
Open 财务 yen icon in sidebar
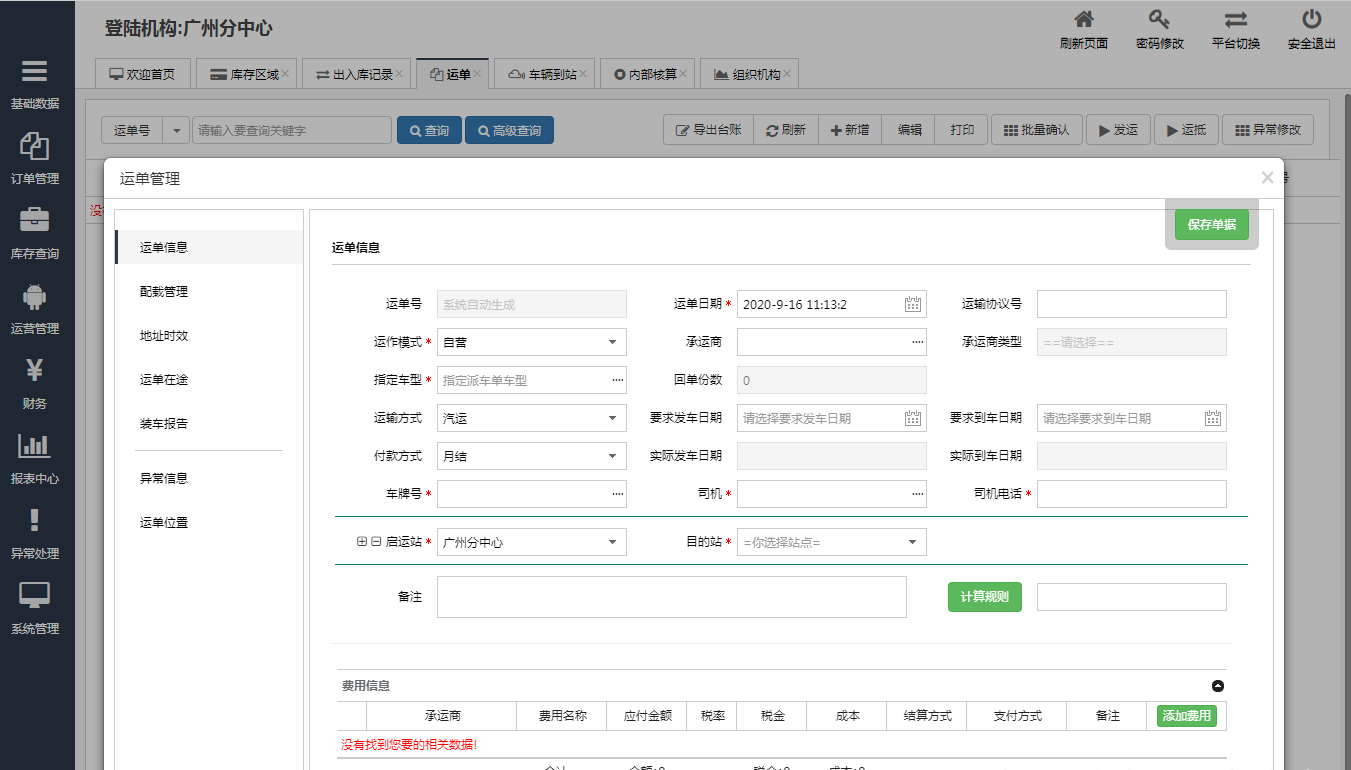point(35,371)
